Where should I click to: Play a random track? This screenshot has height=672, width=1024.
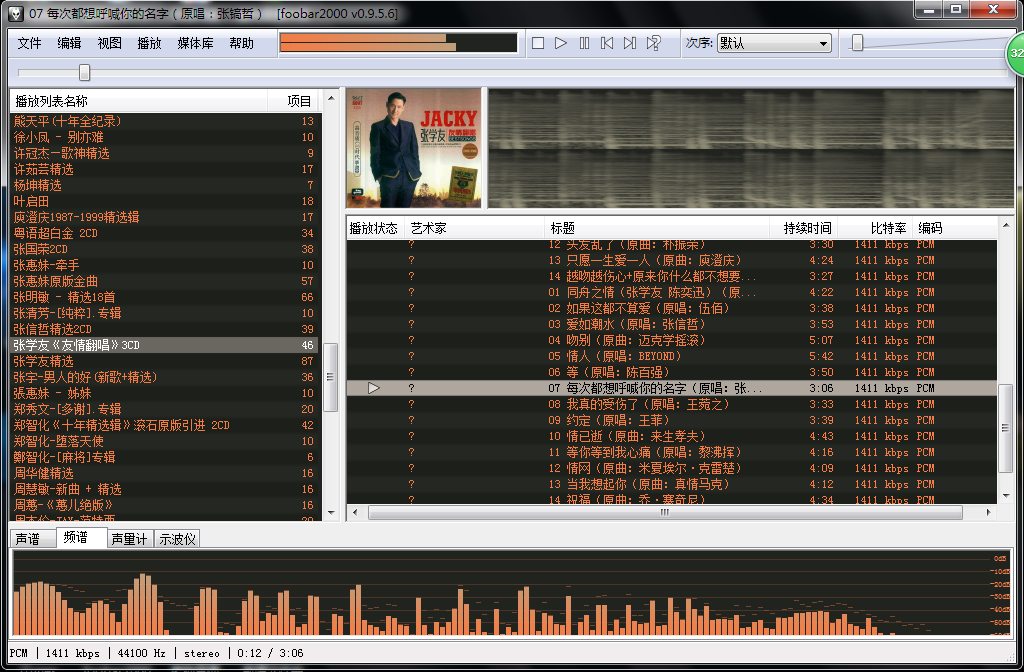coord(653,43)
